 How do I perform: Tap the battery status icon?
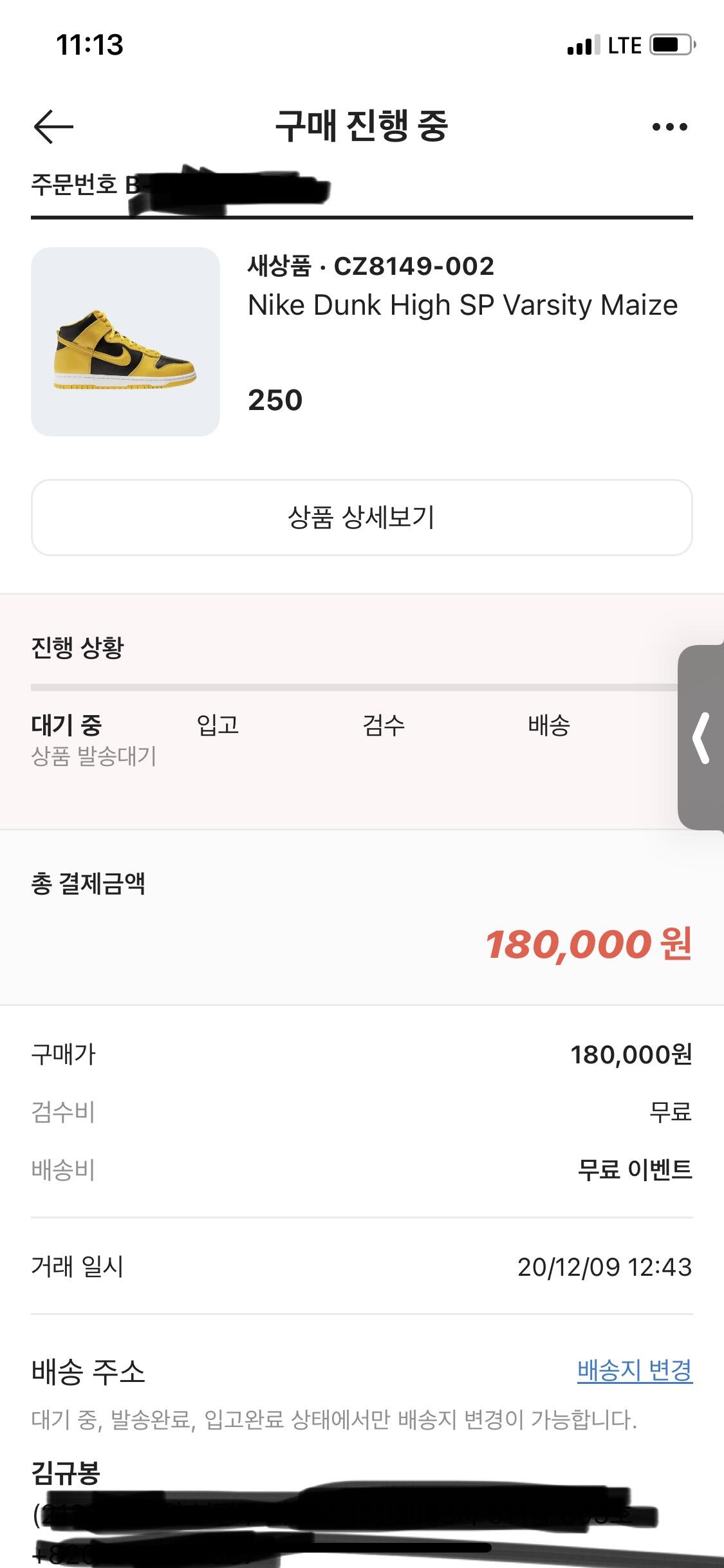tap(673, 45)
